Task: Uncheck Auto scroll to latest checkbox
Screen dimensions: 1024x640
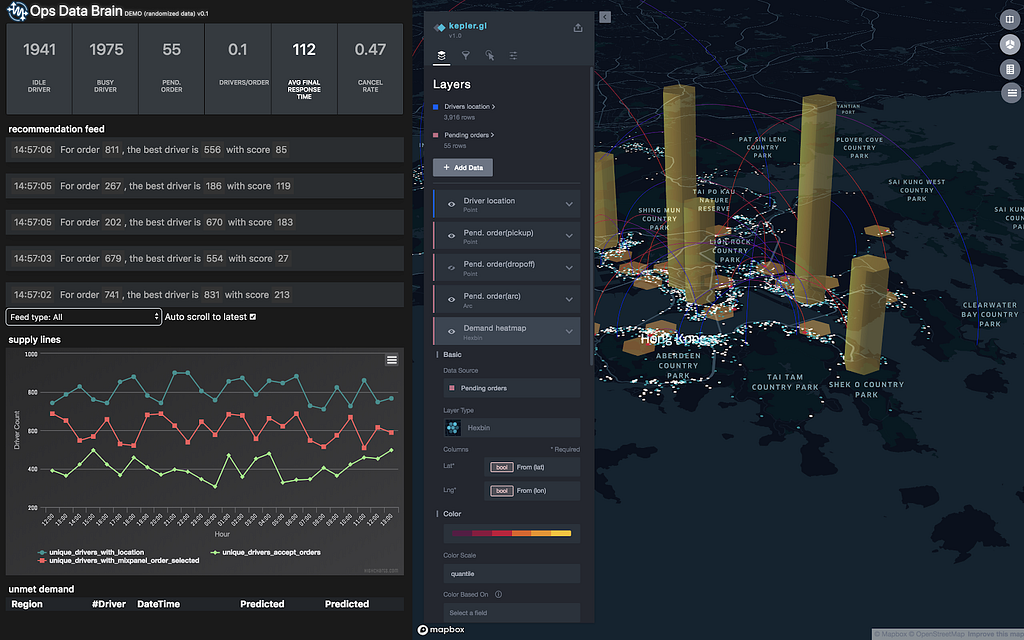Action: point(253,317)
